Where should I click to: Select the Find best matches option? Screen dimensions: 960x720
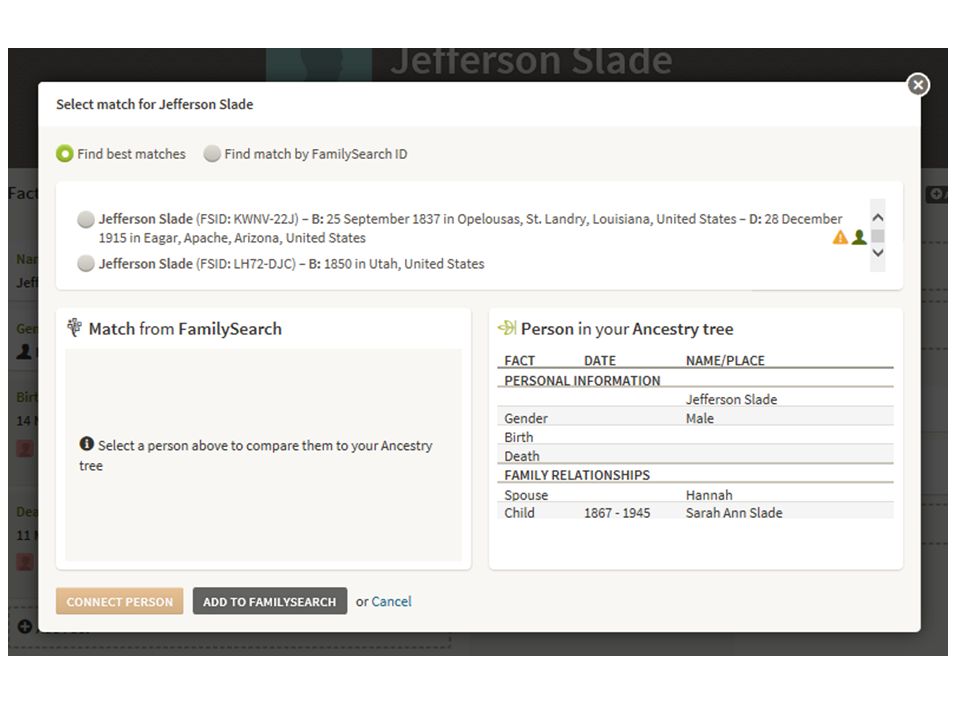[64, 154]
